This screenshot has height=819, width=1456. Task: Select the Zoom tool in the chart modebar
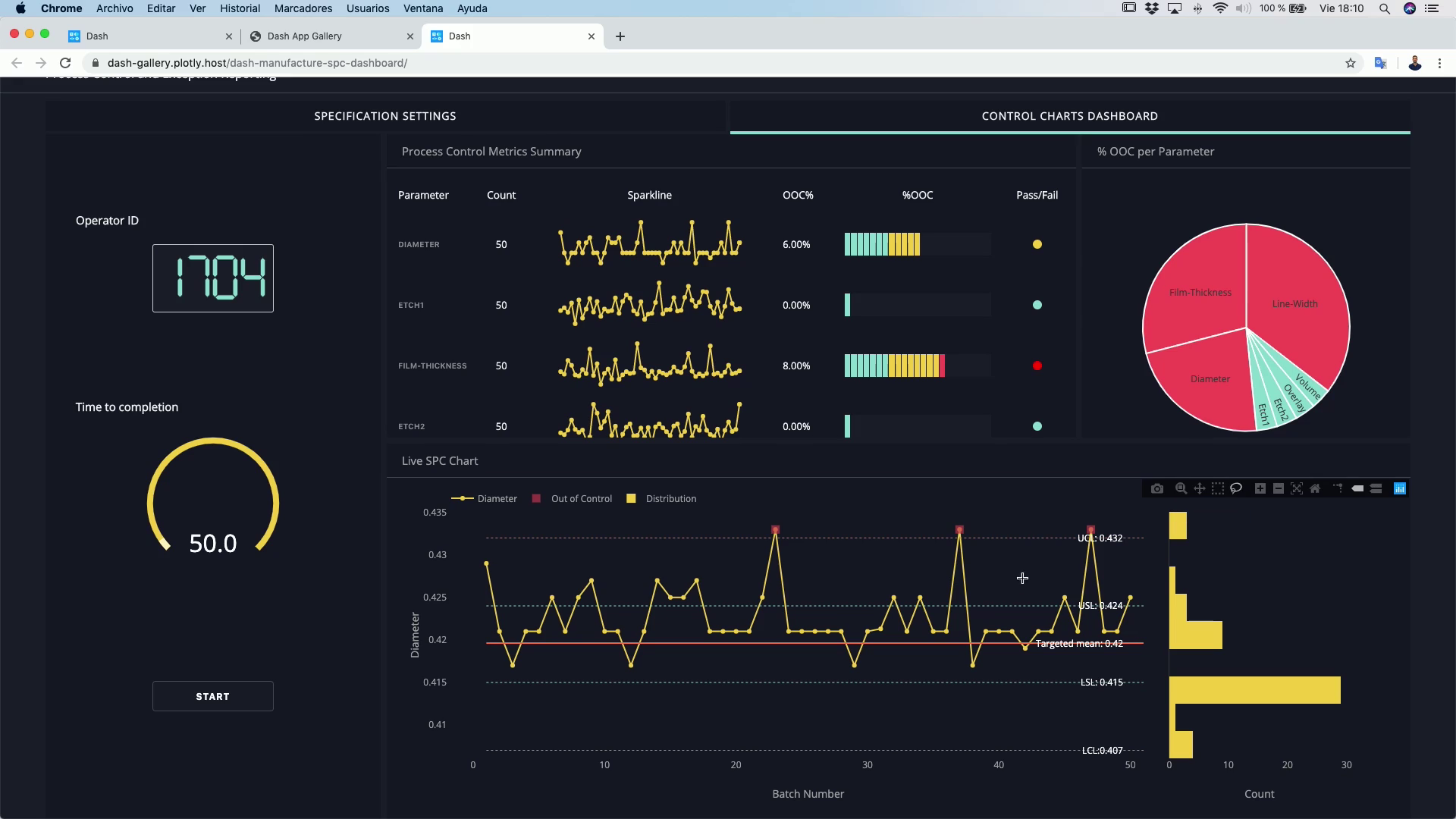click(x=1181, y=489)
